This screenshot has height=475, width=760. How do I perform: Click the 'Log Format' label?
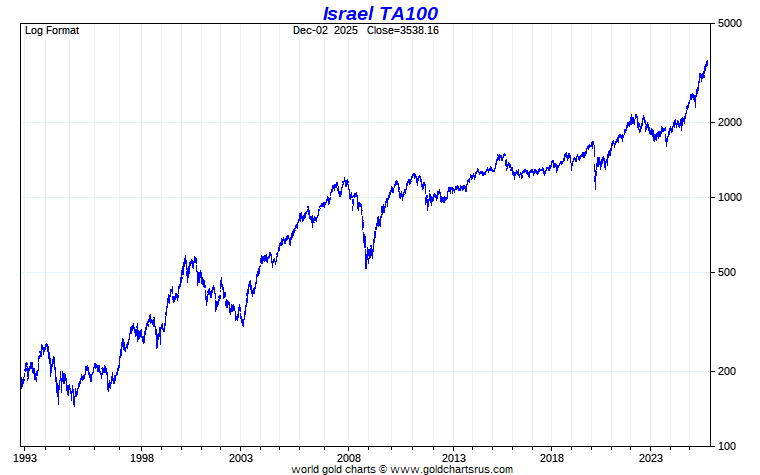coord(52,31)
